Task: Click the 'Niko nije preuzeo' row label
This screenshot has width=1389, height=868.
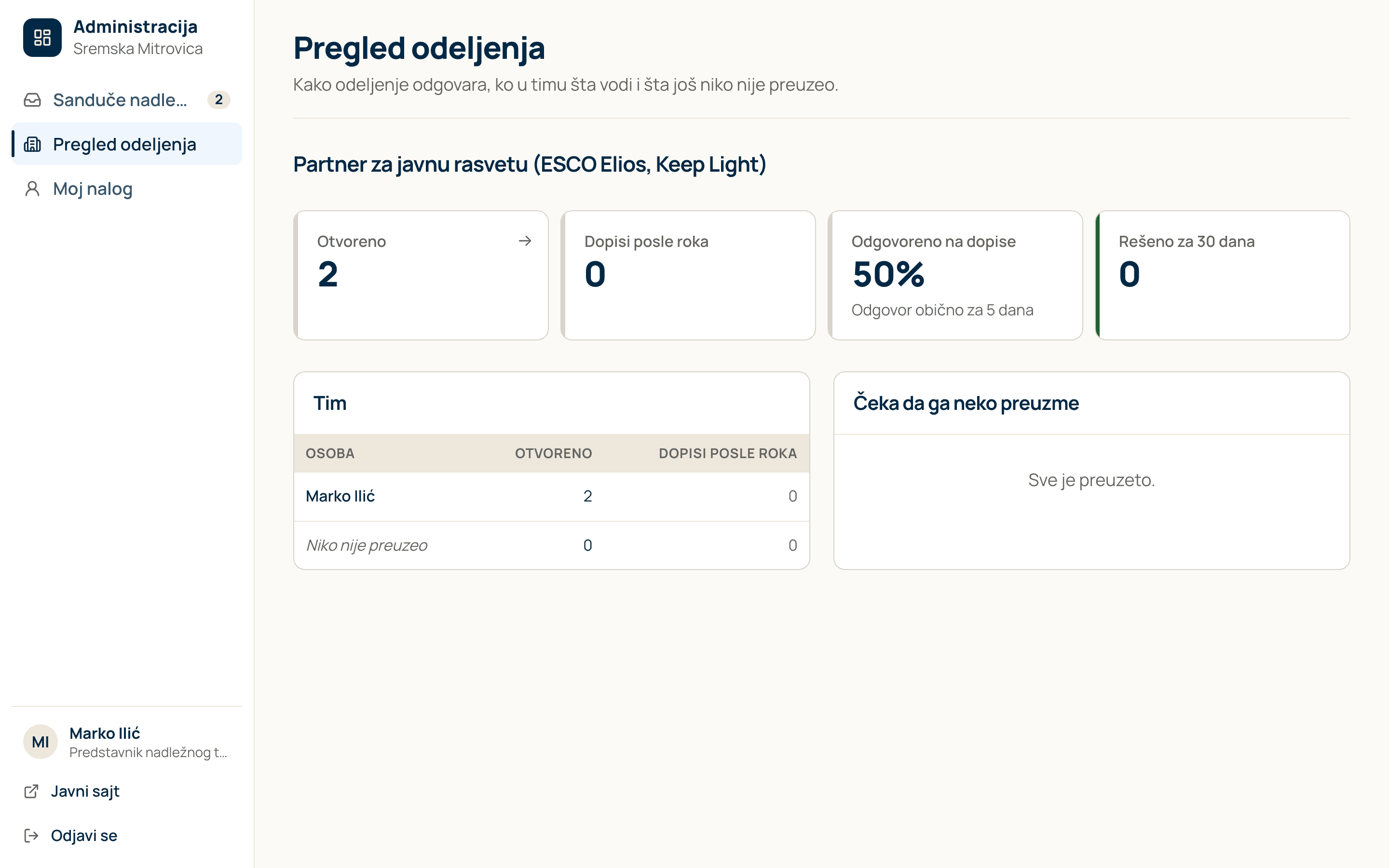Action: pyautogui.click(x=367, y=545)
